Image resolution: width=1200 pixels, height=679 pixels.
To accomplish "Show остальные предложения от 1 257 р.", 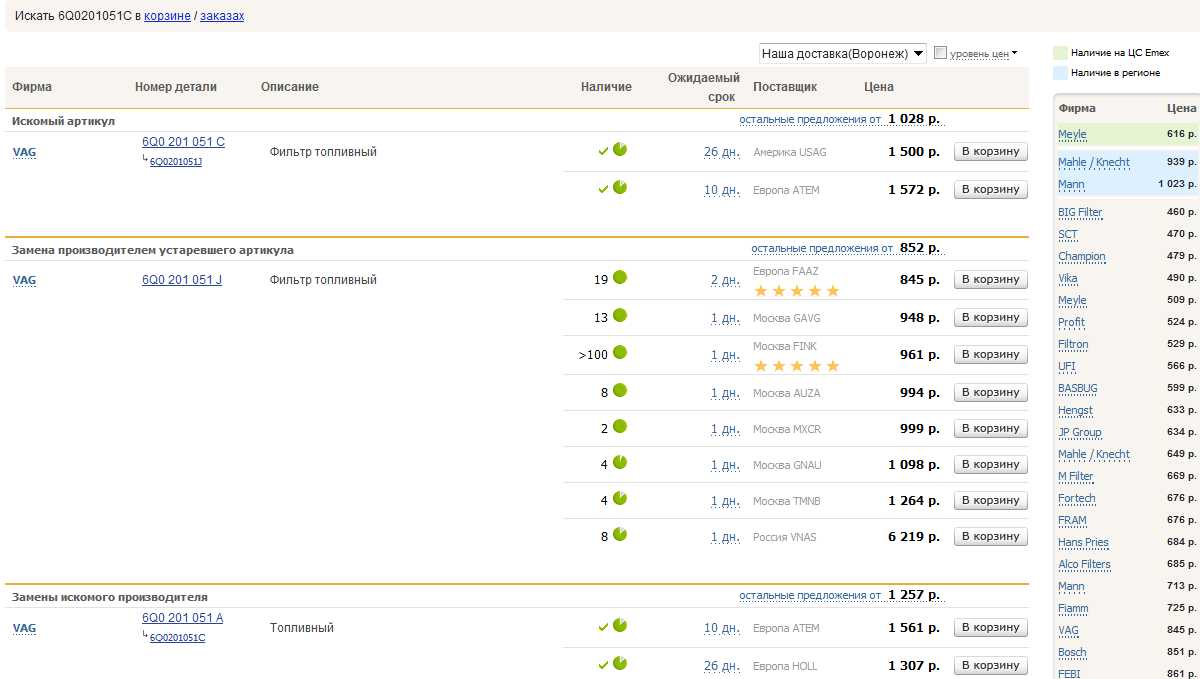I will click(x=840, y=595).
